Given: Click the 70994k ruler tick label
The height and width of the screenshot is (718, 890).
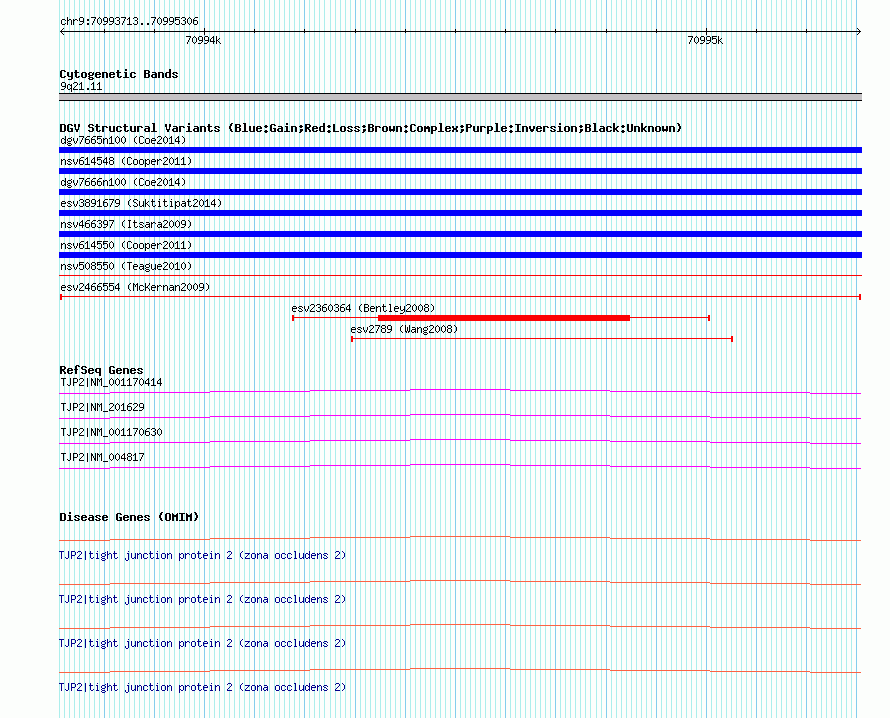Looking at the screenshot, I should pyautogui.click(x=203, y=40).
